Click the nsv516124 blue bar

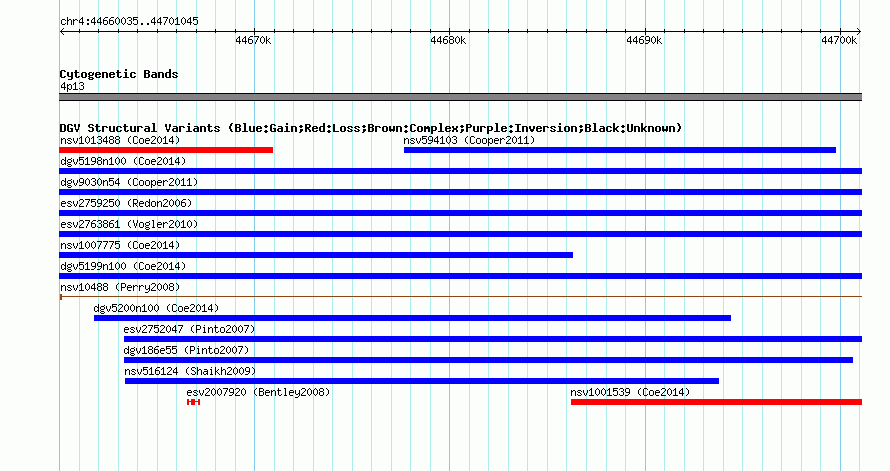(422, 381)
